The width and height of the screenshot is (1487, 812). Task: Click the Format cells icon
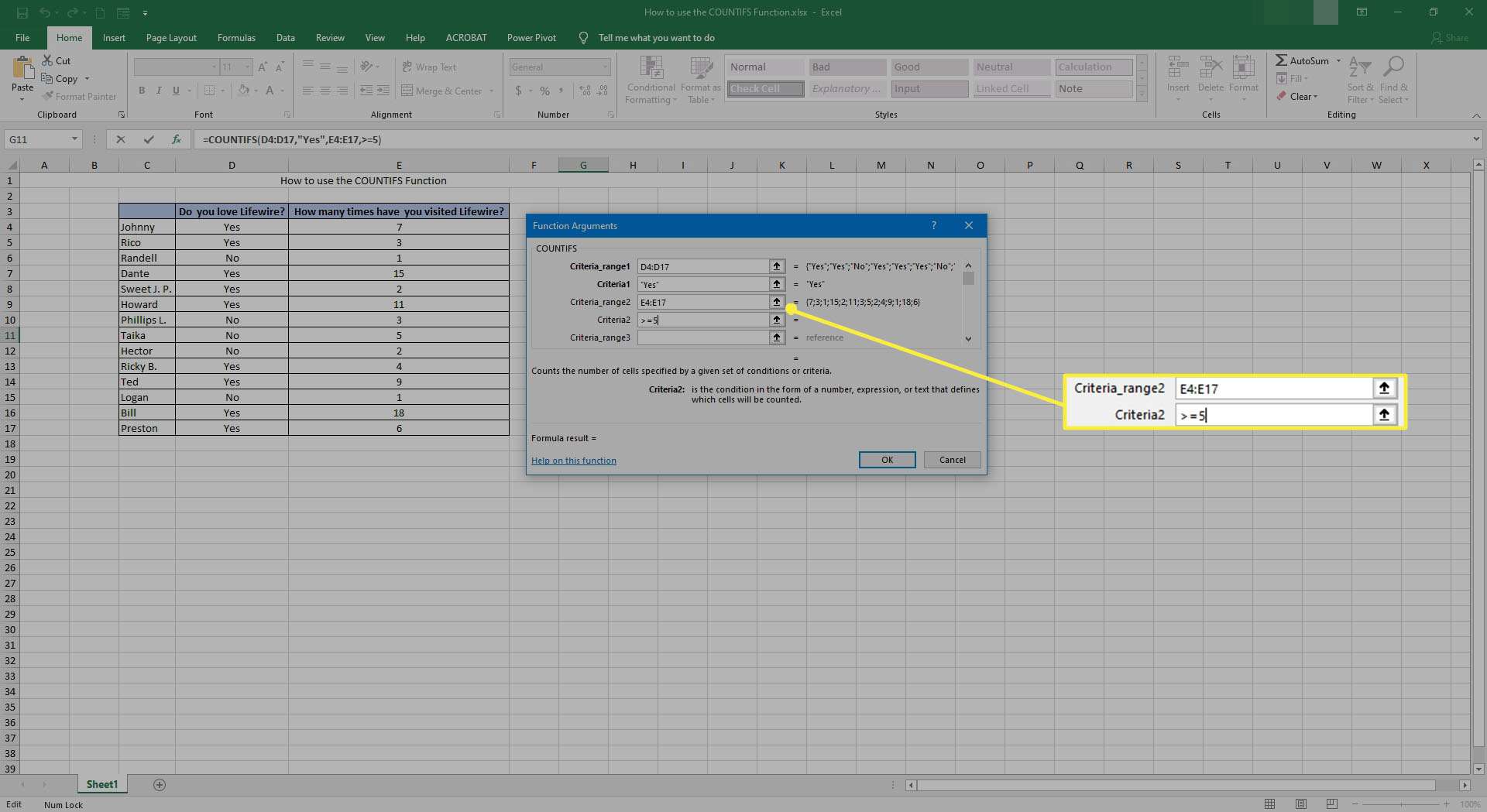coord(1244,68)
